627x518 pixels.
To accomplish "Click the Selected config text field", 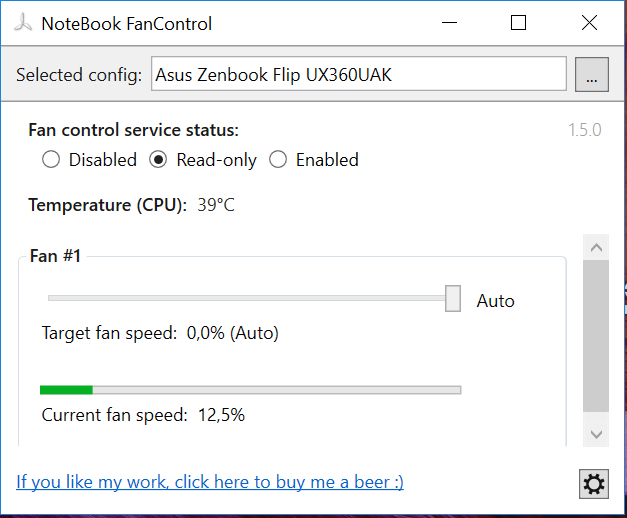I will pos(359,74).
